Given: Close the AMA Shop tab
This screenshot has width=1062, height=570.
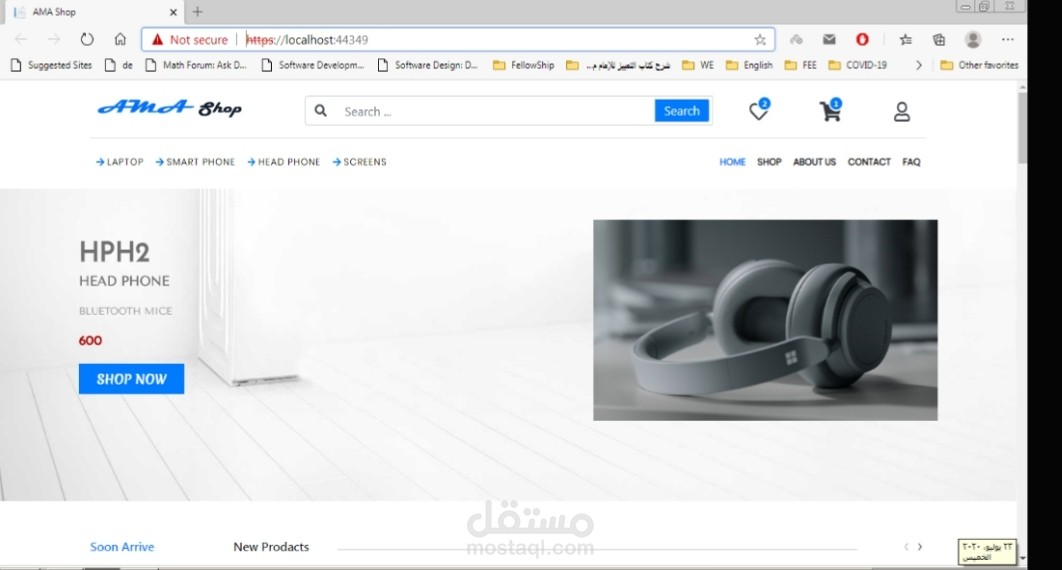Looking at the screenshot, I should 173,12.
